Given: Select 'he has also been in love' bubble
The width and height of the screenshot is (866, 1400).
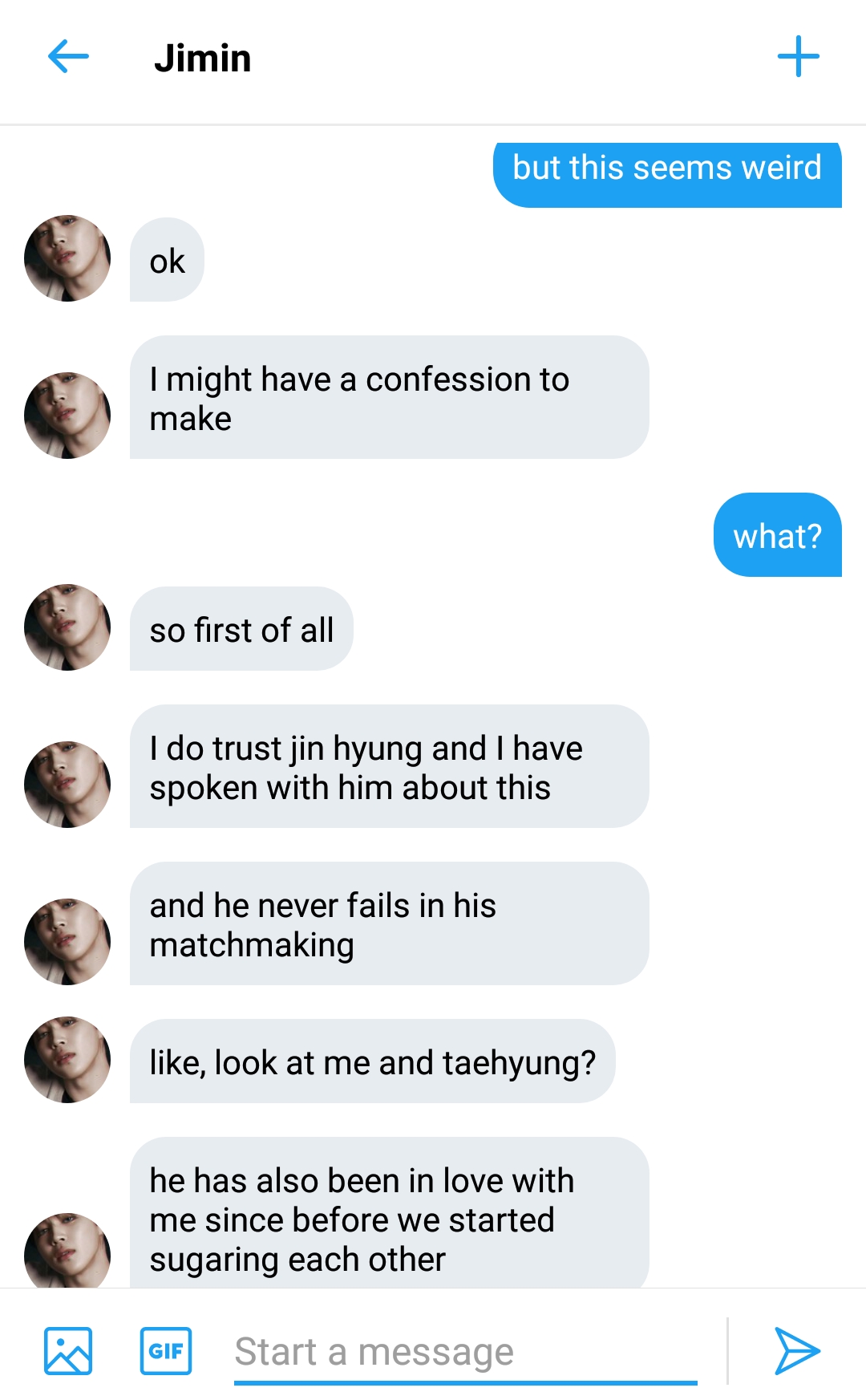Looking at the screenshot, I should tap(389, 1213).
